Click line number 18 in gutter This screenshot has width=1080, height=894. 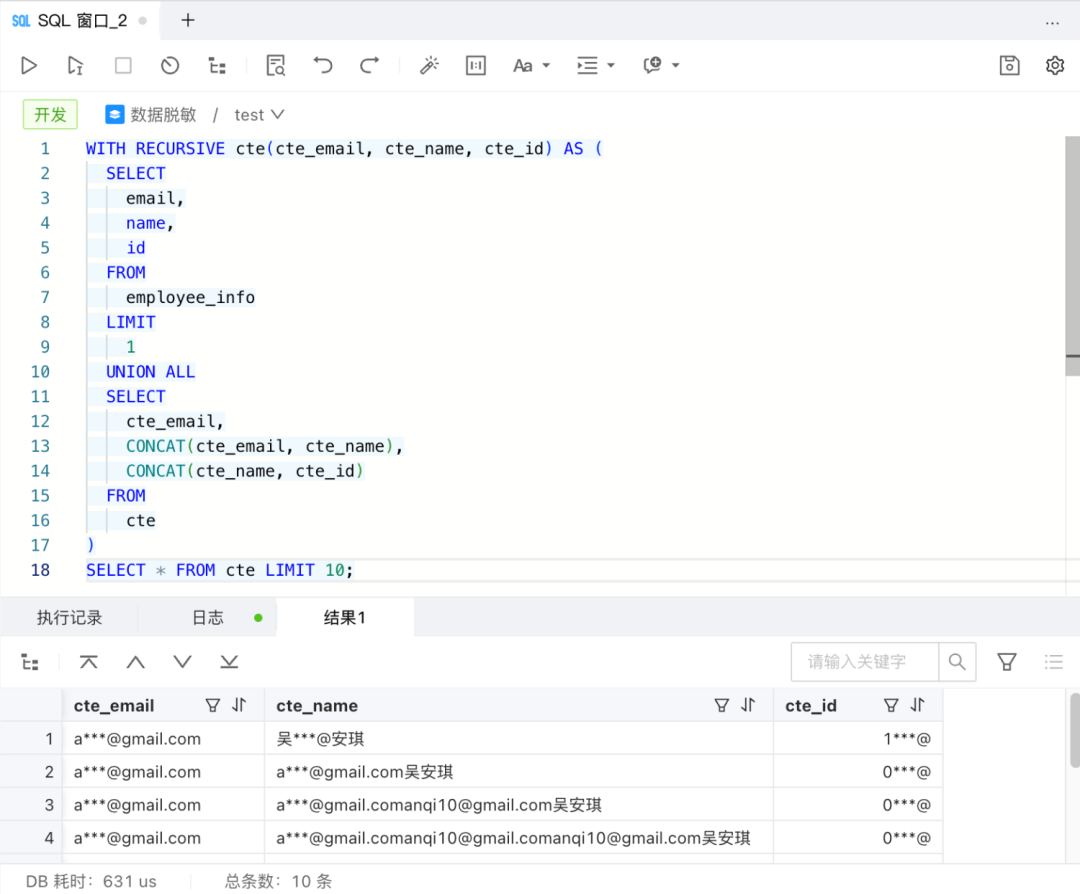[40, 570]
